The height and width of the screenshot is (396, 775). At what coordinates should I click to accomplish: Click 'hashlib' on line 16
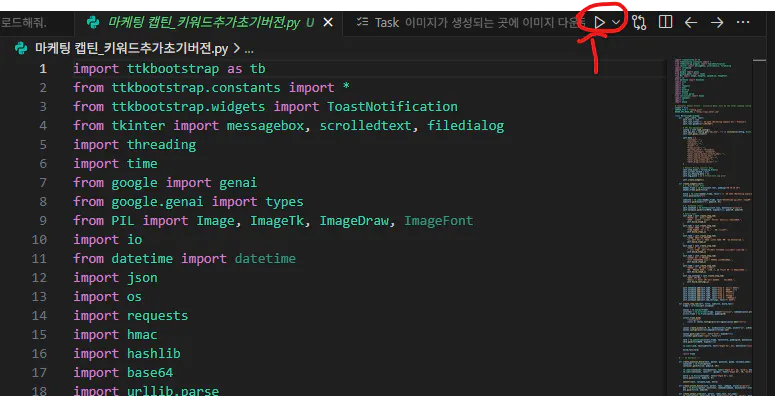pos(154,353)
